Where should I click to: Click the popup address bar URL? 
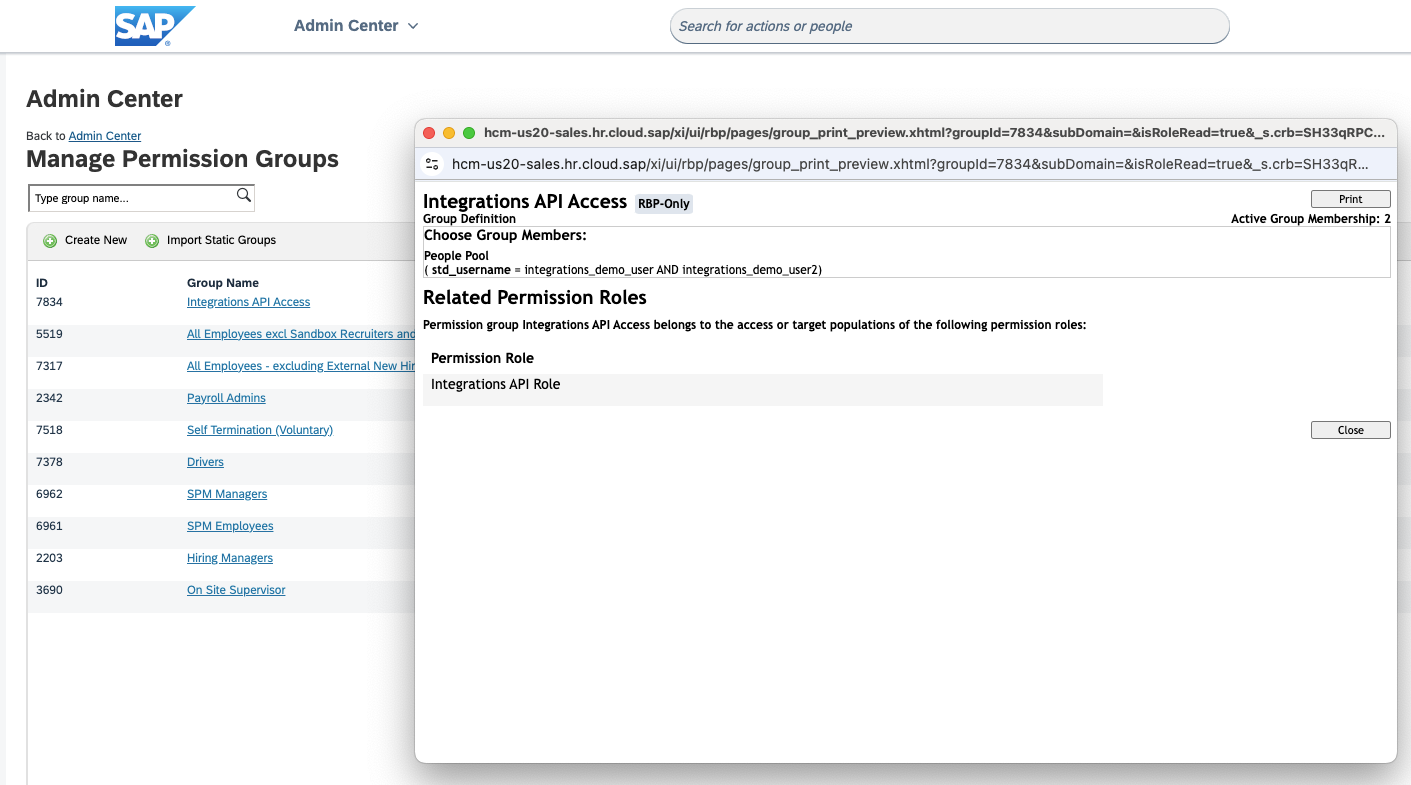click(x=910, y=165)
